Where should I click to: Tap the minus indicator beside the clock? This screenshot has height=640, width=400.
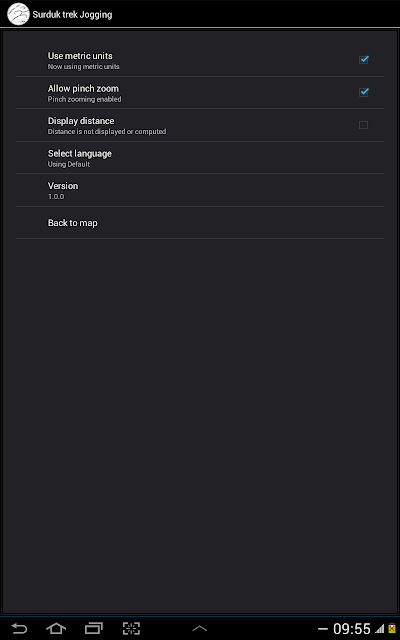(x=323, y=629)
